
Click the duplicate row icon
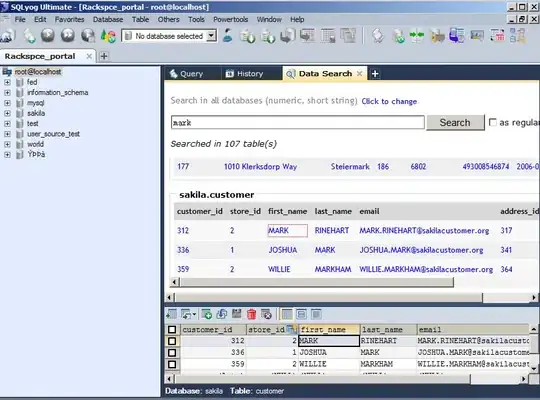(x=222, y=314)
